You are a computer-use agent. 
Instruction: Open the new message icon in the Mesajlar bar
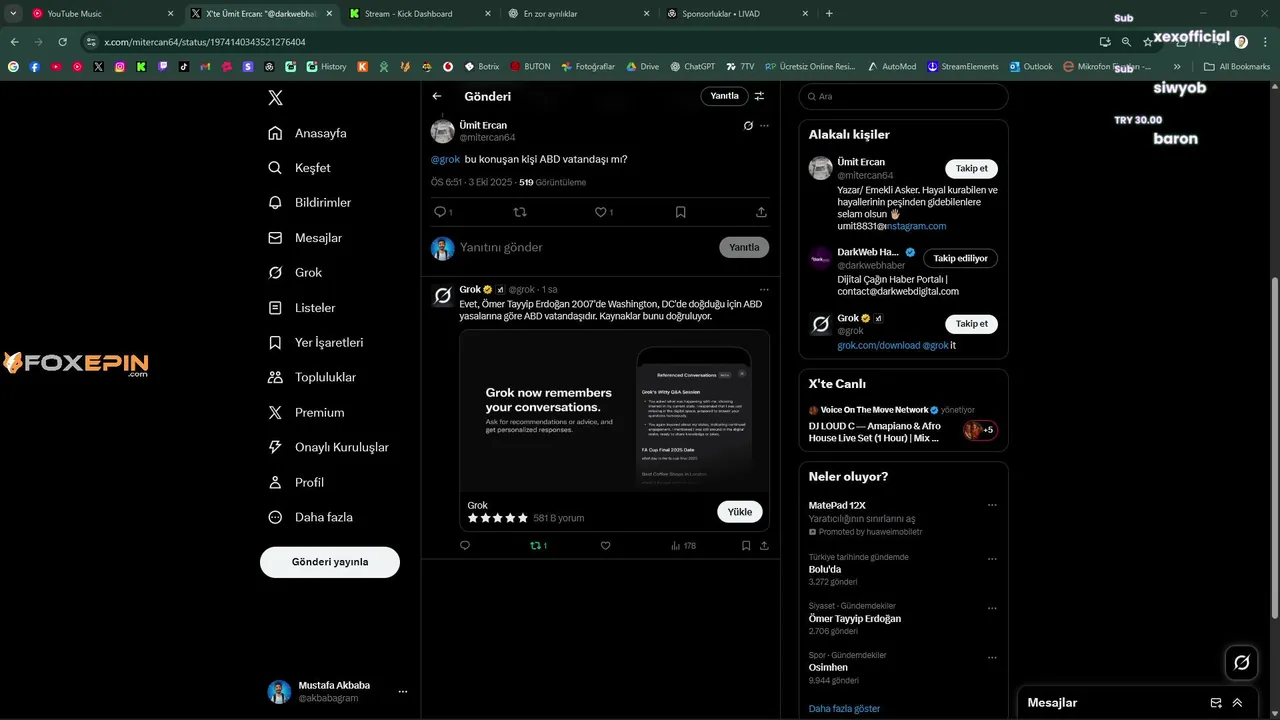(1216, 703)
